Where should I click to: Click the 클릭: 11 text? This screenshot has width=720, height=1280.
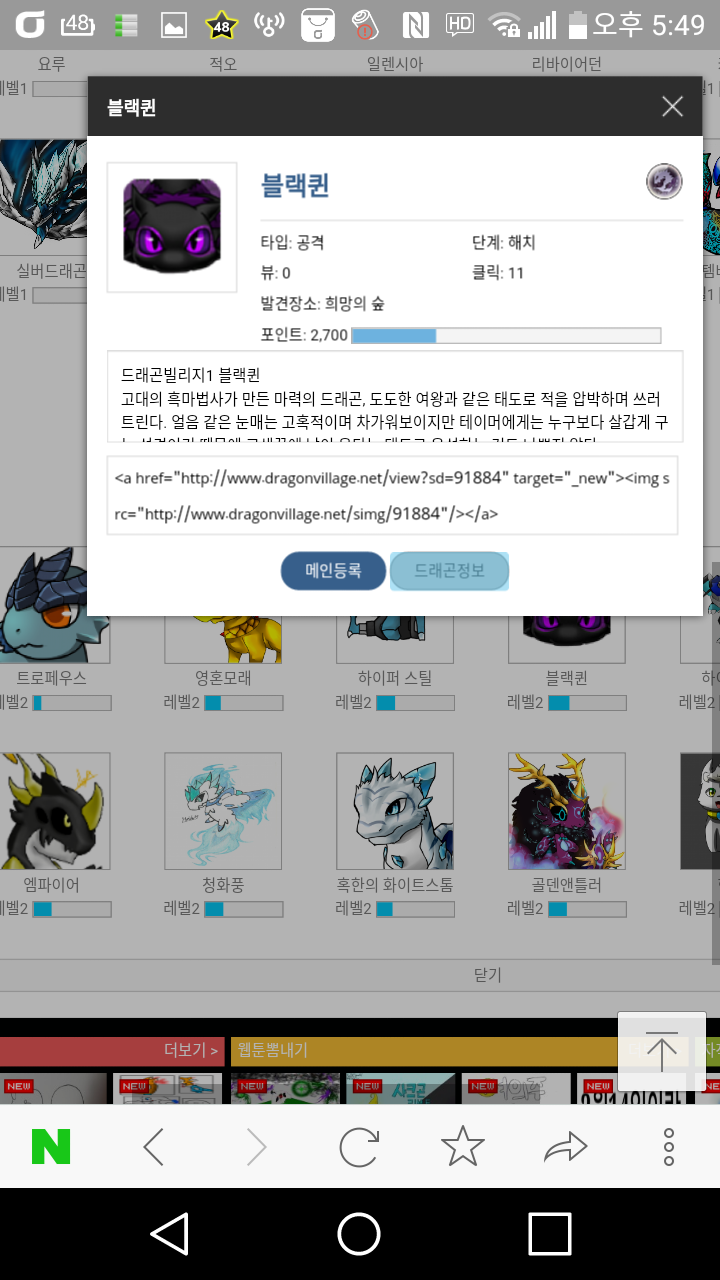coord(498,273)
